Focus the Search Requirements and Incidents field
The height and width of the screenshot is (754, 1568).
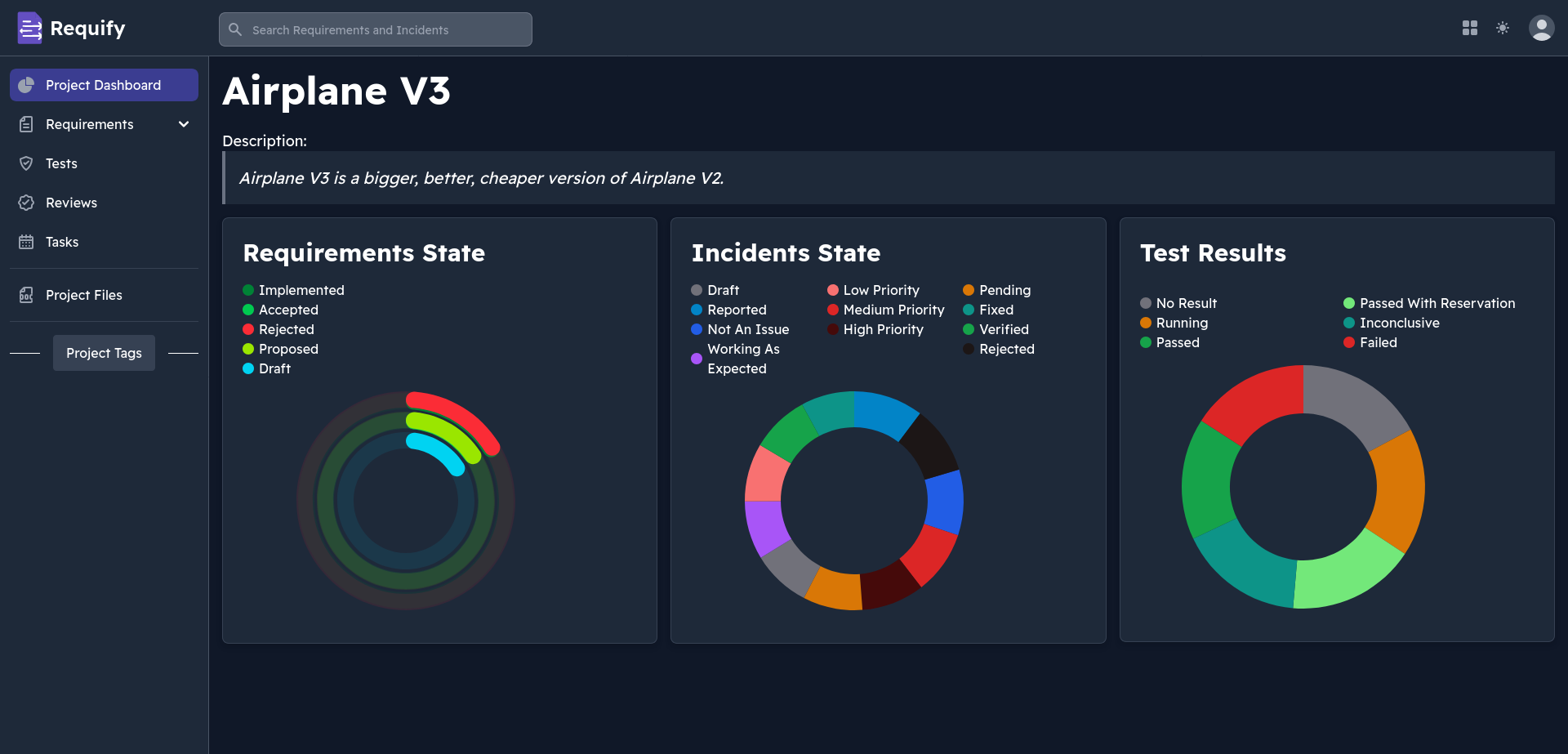point(376,30)
